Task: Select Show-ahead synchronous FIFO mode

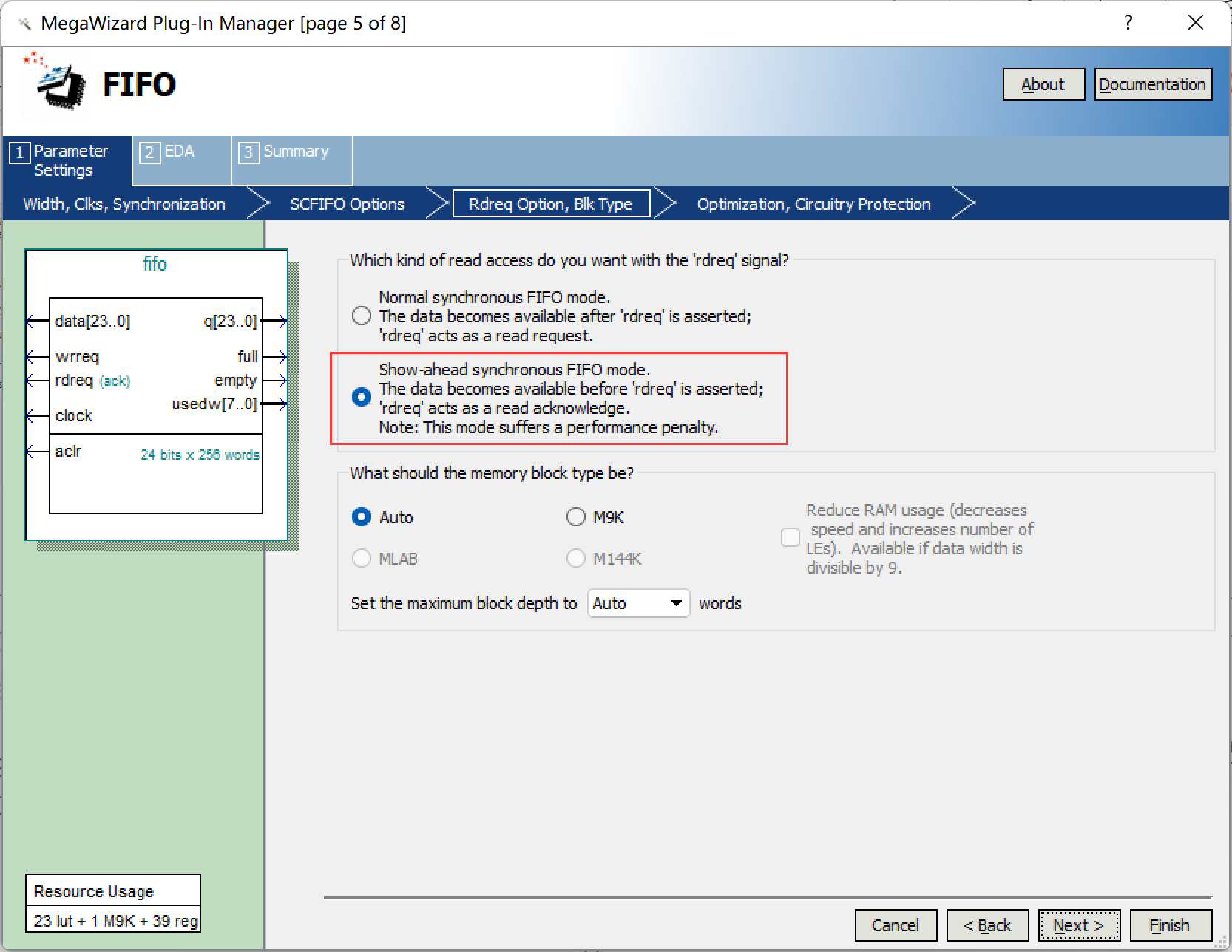Action: 361,397
